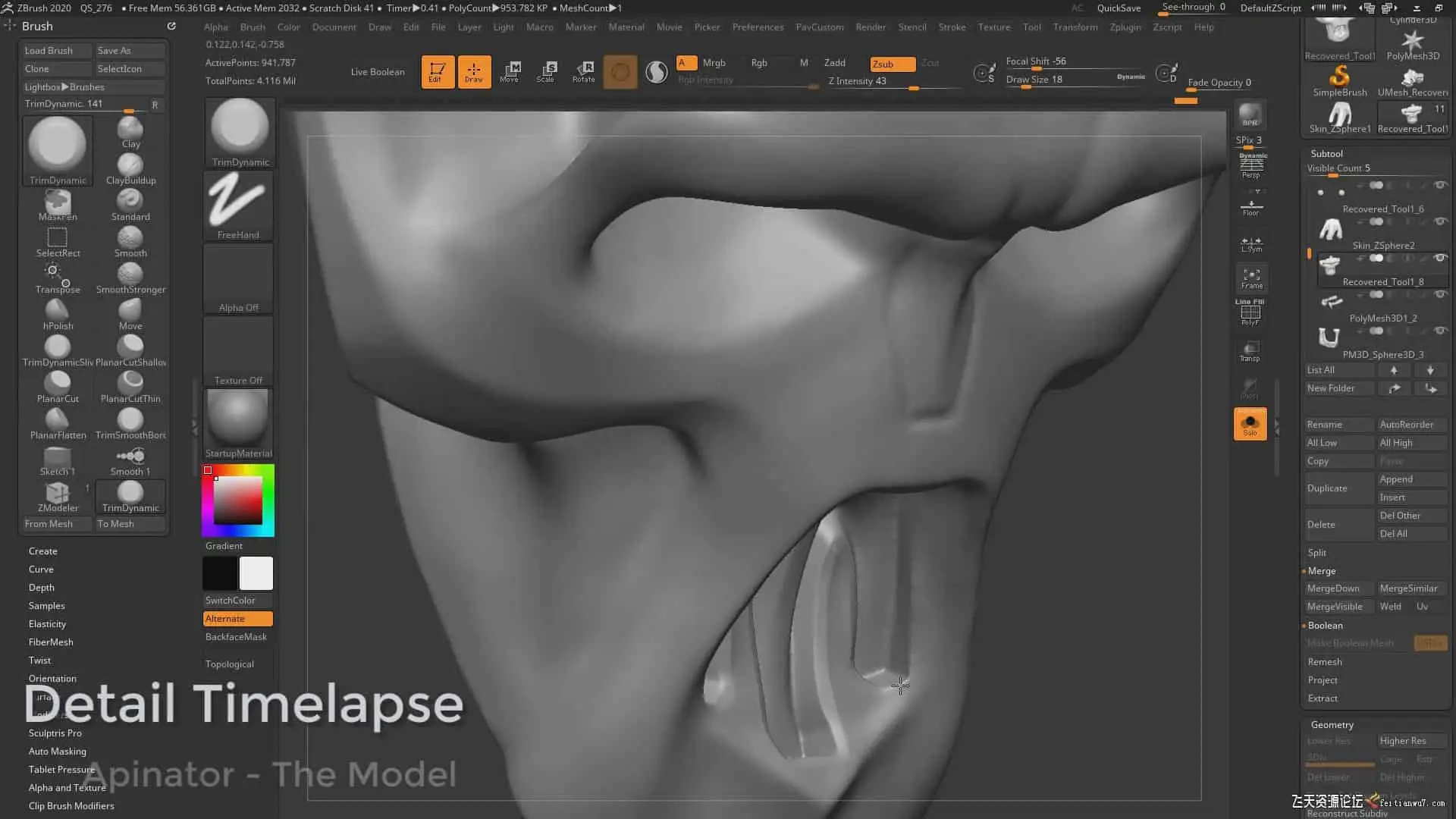Hide the Skin_ZSphere2 subtool via eye icon
Image resolution: width=1456 pixels, height=819 pixels.
click(1440, 221)
